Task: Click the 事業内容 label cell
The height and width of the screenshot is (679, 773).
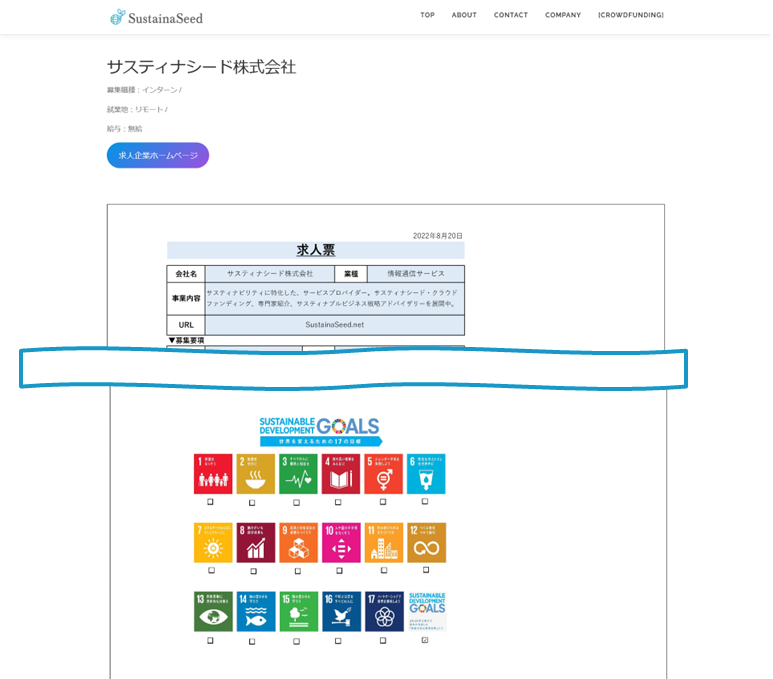Action: click(x=186, y=298)
